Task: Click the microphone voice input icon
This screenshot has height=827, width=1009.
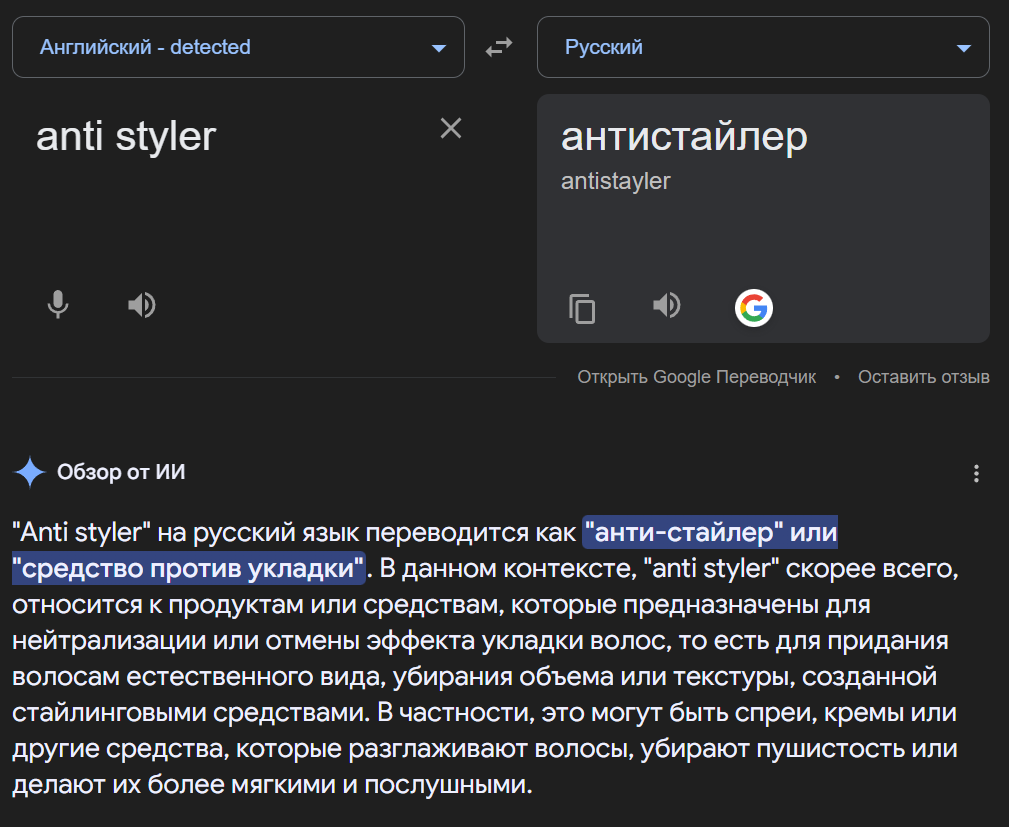Action: [x=58, y=304]
